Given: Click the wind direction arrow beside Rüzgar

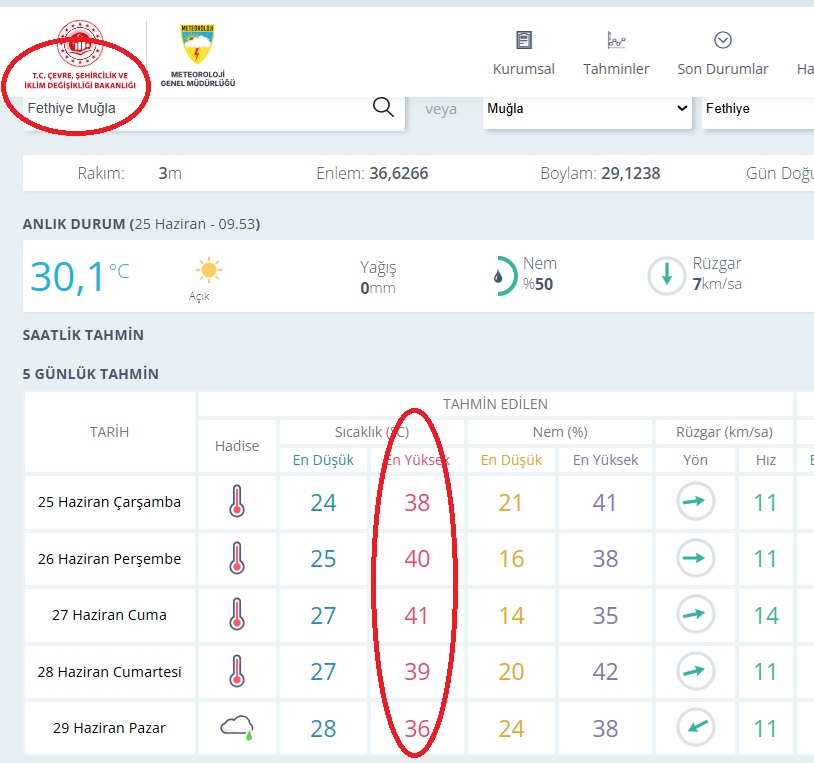Looking at the screenshot, I should (666, 275).
